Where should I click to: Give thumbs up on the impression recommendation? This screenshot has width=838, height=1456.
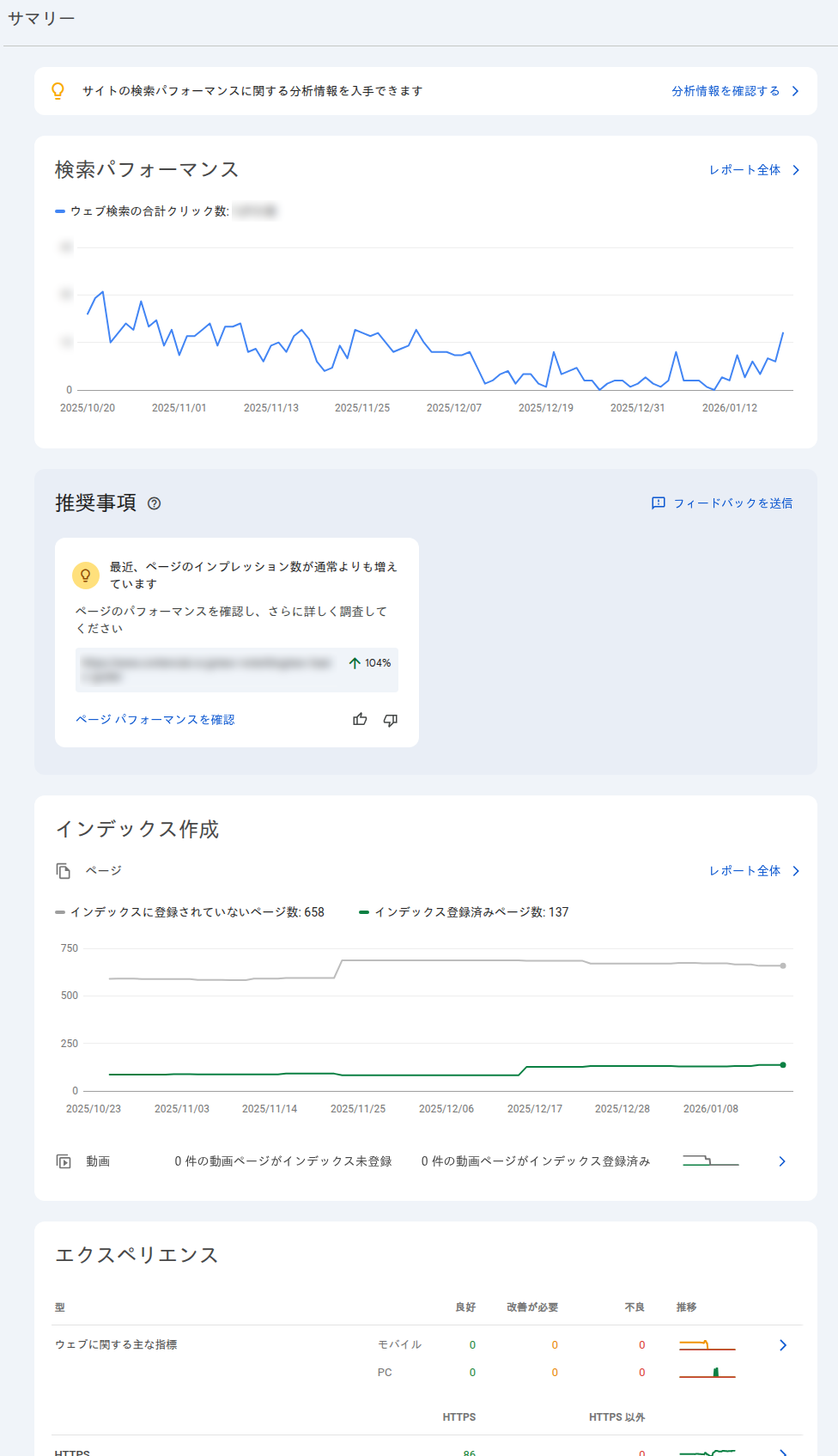360,720
